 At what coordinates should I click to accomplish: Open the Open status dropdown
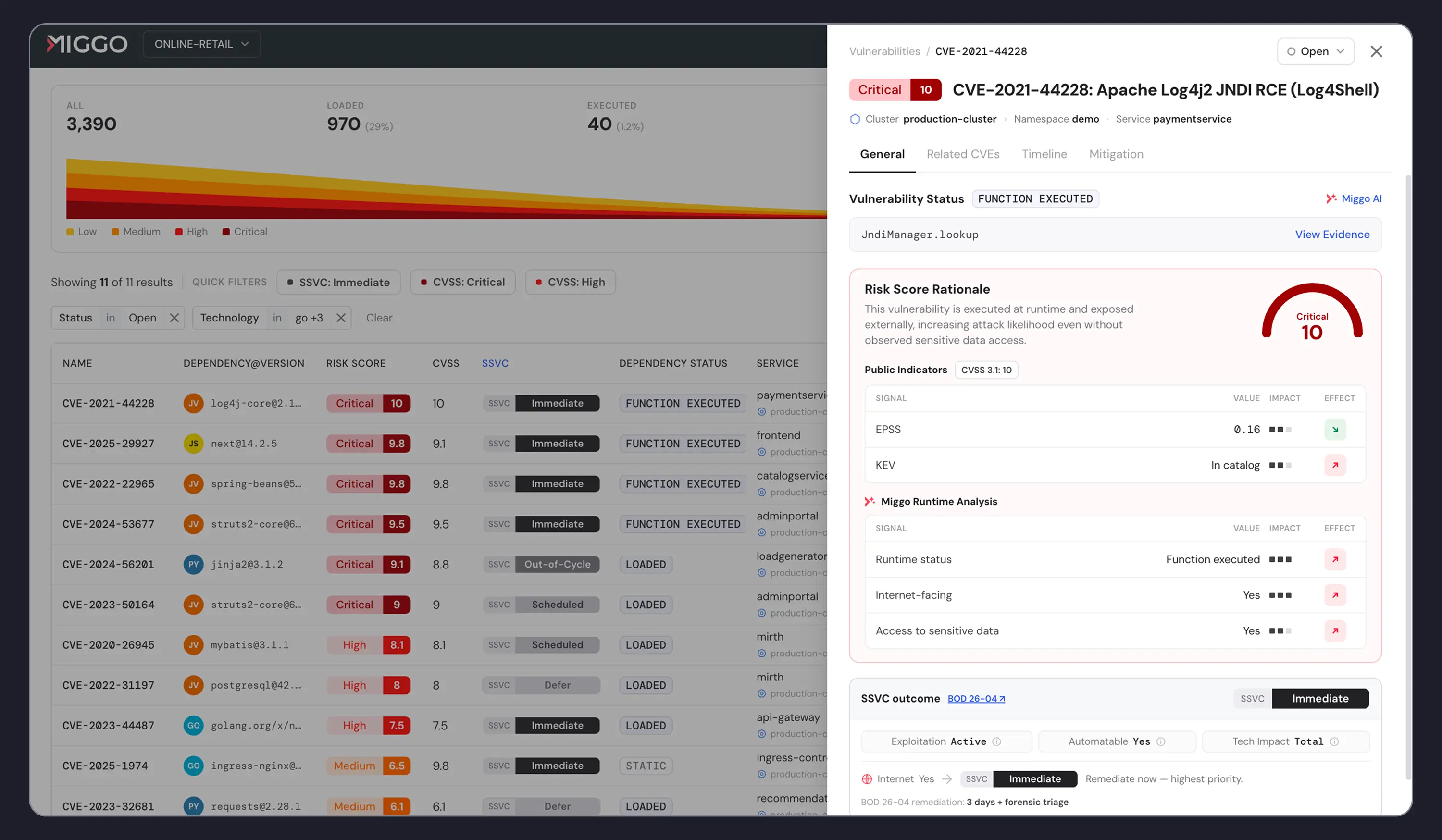tap(1315, 51)
